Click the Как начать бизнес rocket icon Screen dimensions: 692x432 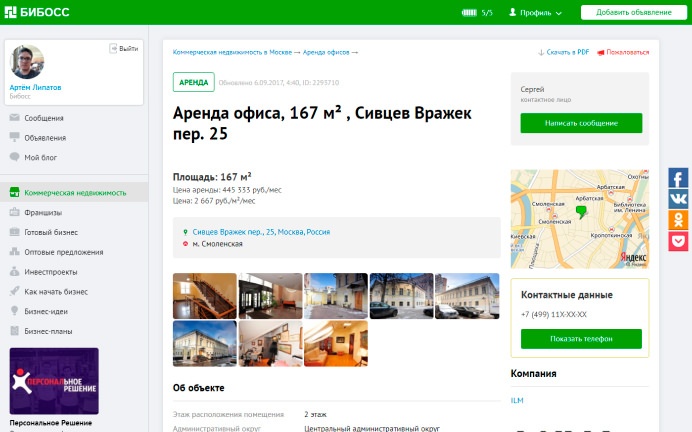point(15,291)
